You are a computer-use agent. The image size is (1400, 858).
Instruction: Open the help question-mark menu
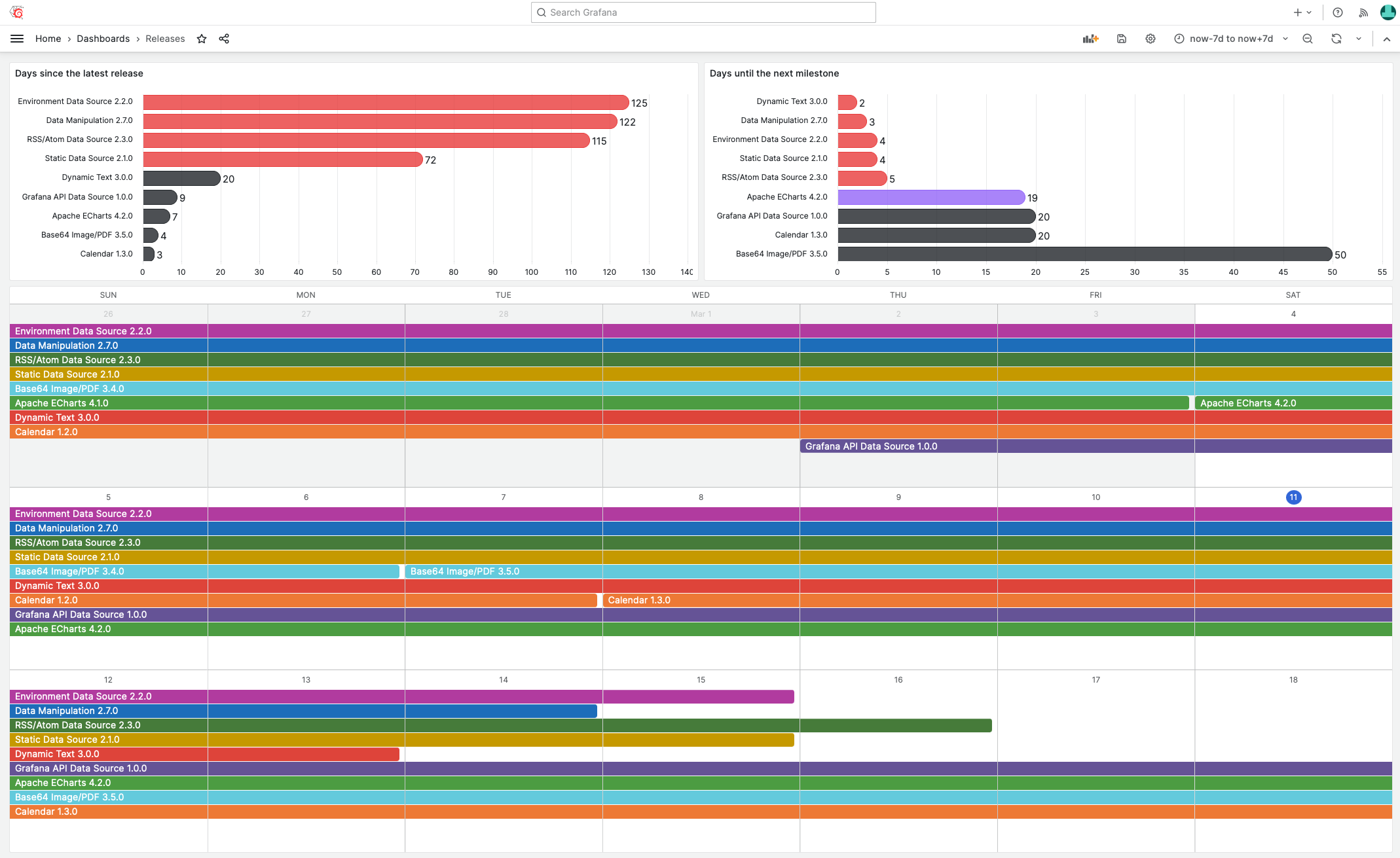[x=1338, y=12]
